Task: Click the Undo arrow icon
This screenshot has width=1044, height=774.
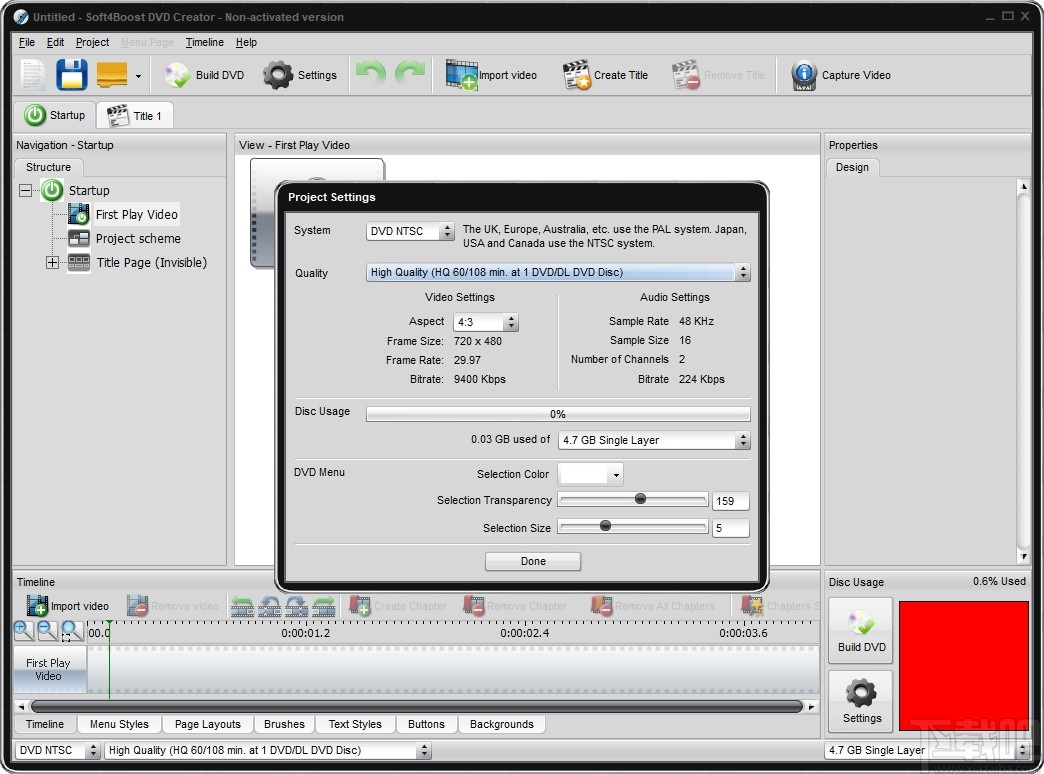Action: pyautogui.click(x=369, y=74)
